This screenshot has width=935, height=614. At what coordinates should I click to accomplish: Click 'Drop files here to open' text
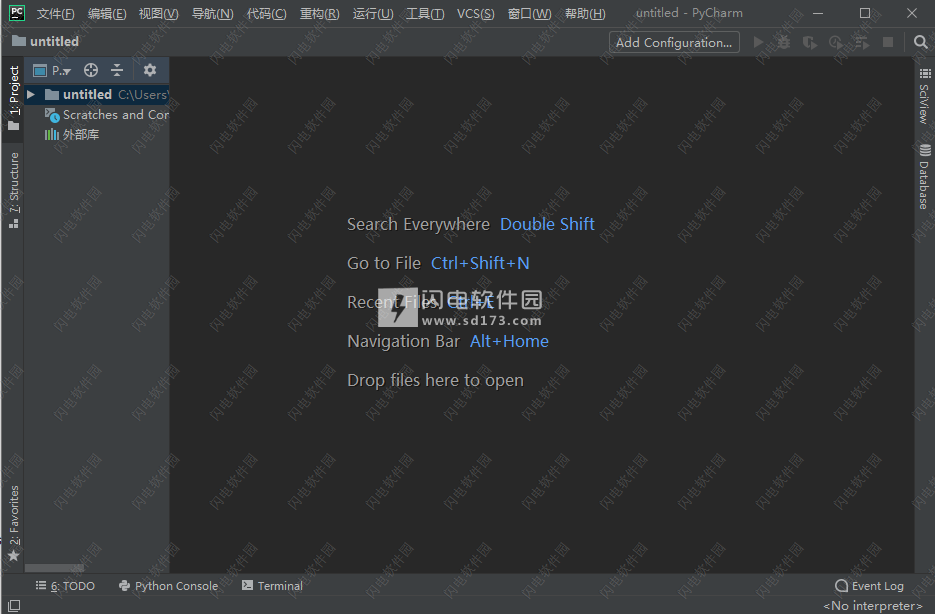(435, 380)
